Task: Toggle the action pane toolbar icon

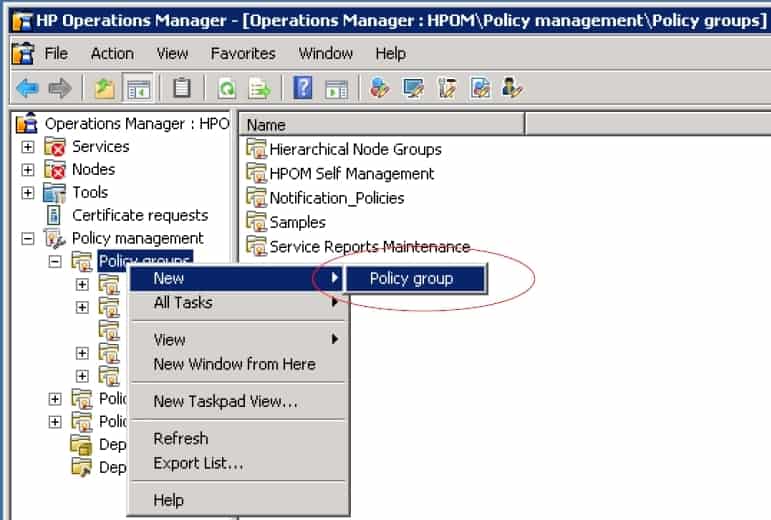Action: (x=336, y=89)
